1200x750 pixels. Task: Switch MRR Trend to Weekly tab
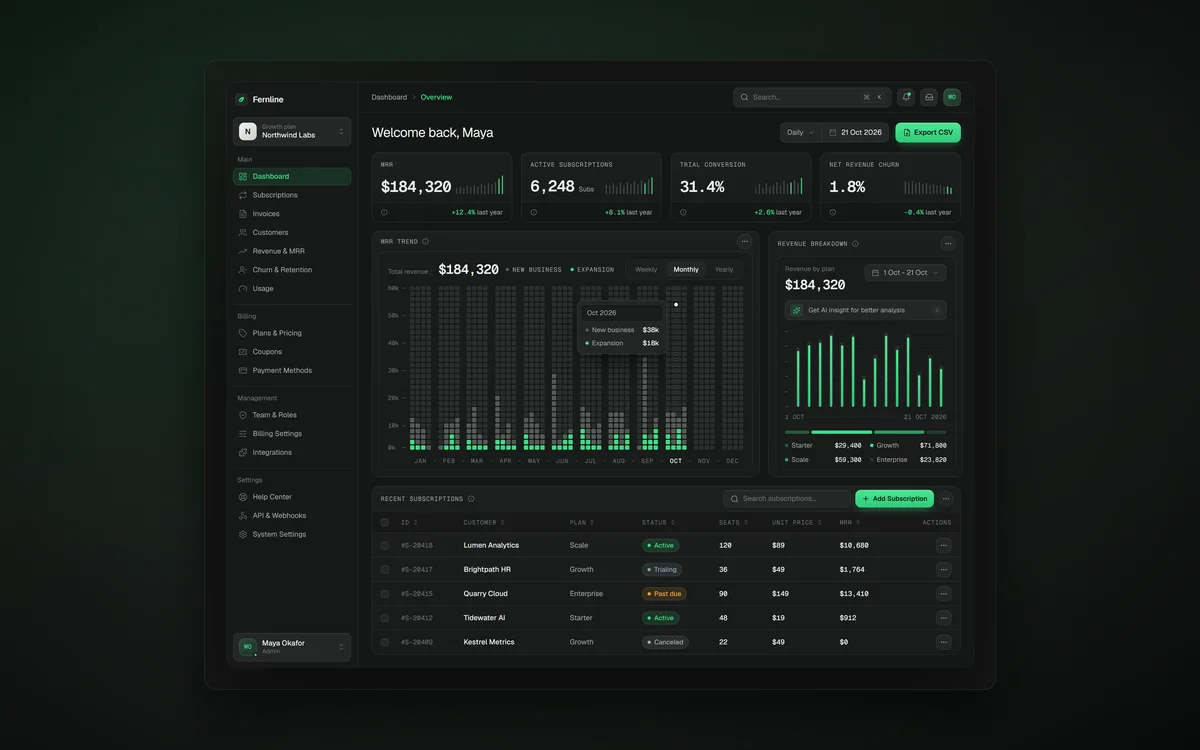tap(646, 269)
